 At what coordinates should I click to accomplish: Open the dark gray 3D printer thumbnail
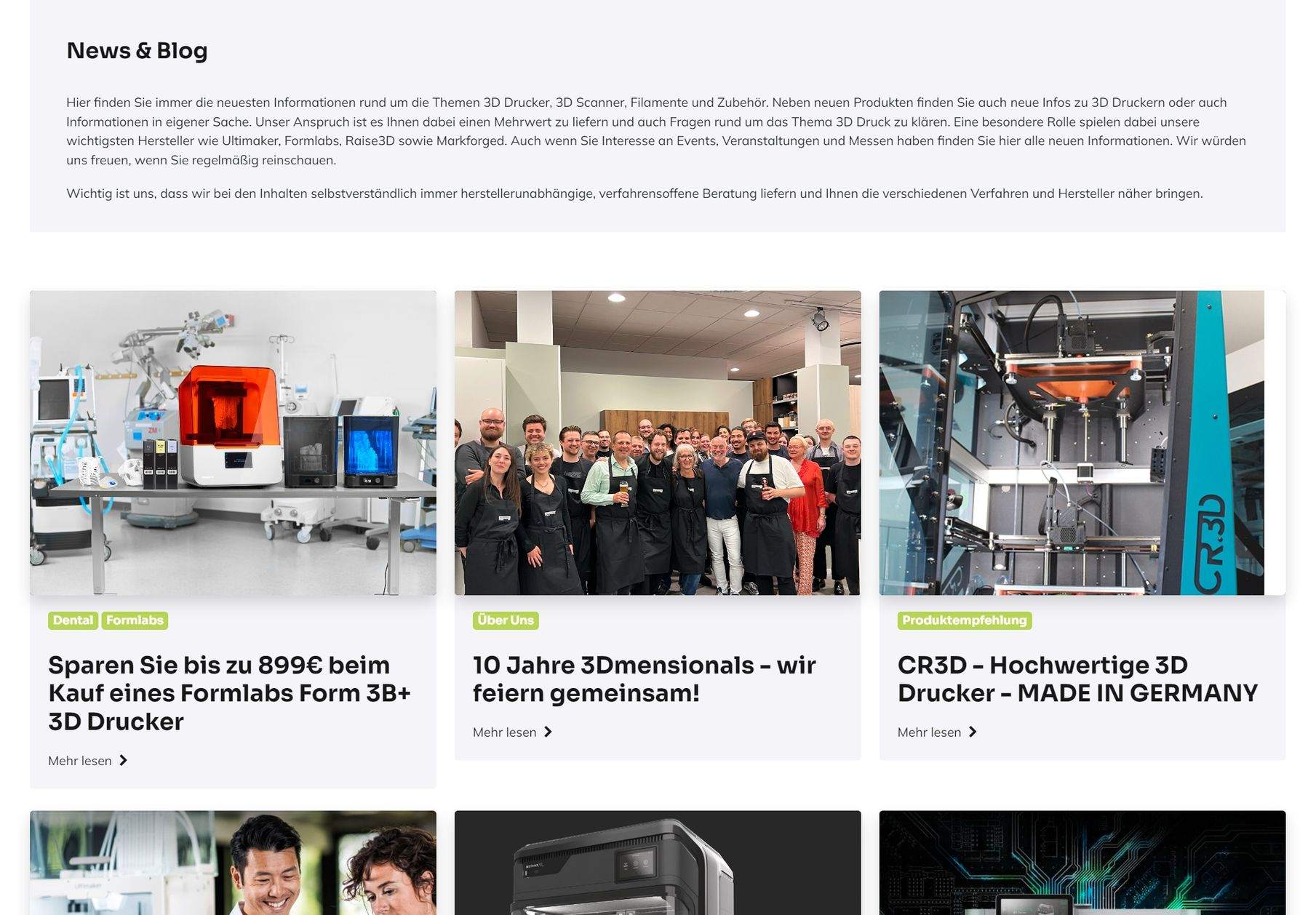coord(658,864)
